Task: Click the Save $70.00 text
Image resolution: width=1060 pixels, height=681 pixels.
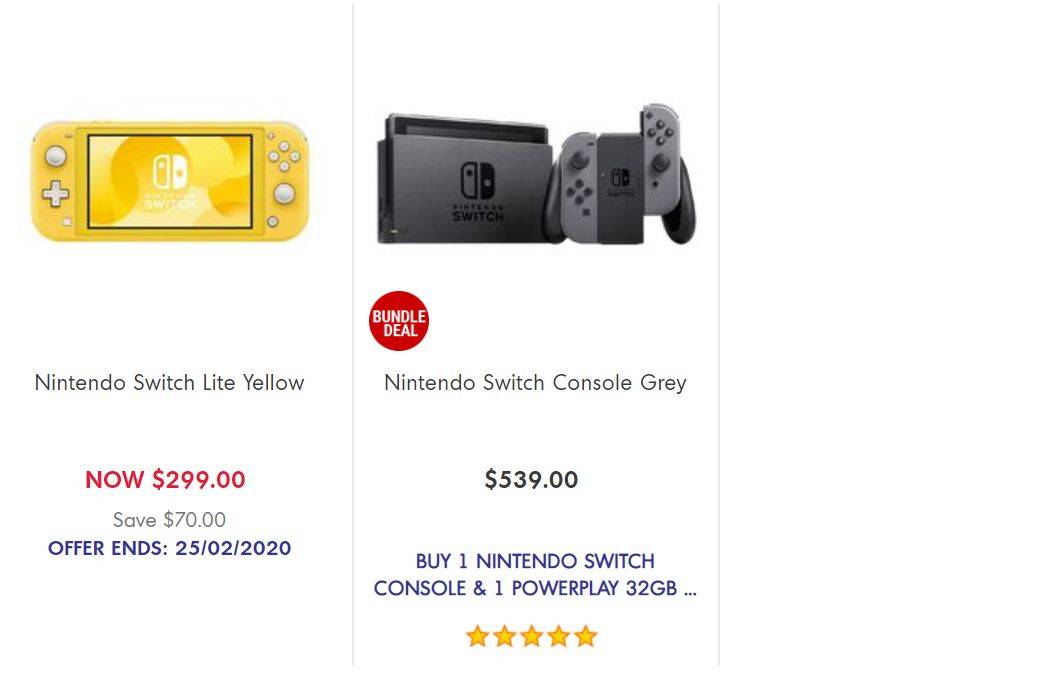Action: pyautogui.click(x=170, y=519)
